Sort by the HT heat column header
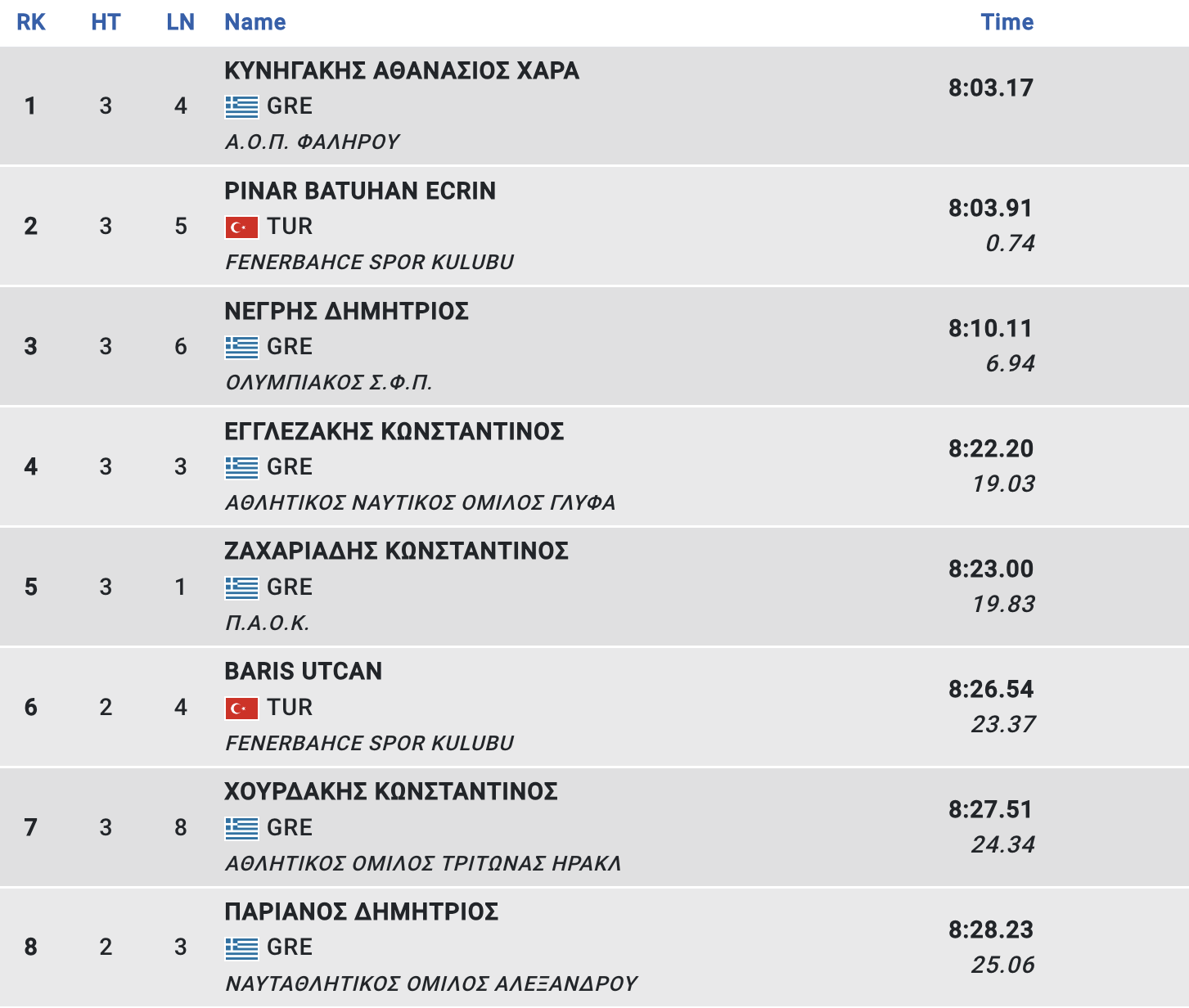The height and width of the screenshot is (1008, 1189). 106,22
